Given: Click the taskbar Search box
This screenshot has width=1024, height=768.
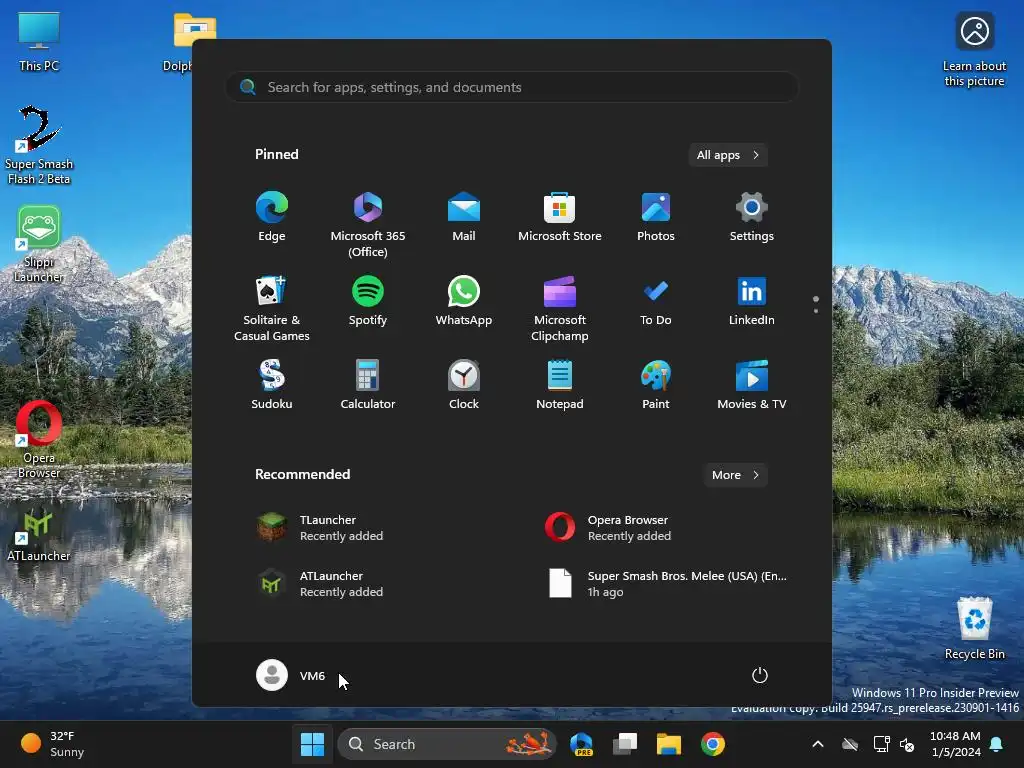Looking at the screenshot, I should tap(447, 744).
